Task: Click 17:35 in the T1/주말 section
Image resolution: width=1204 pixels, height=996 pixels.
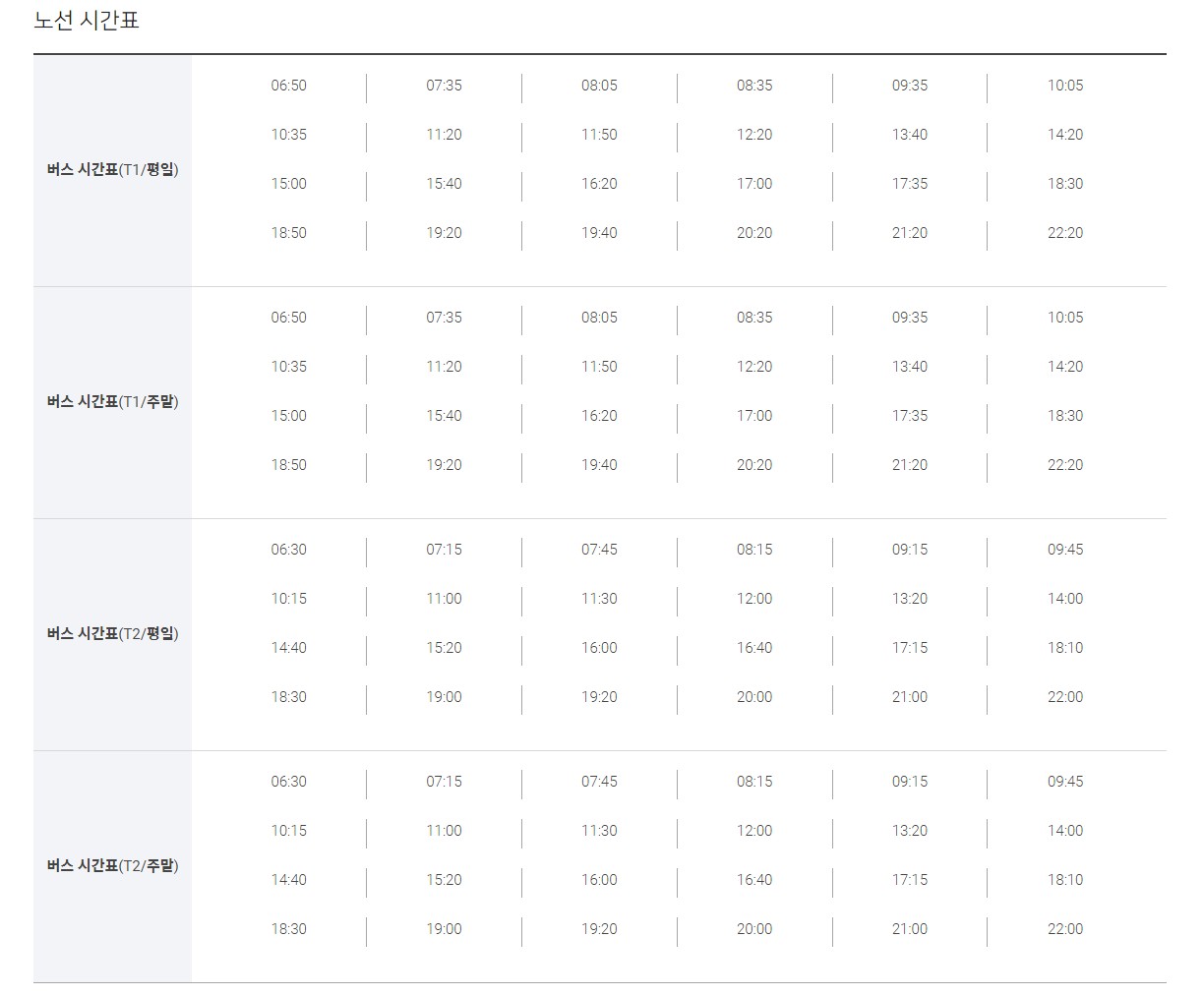Action: pyautogui.click(x=910, y=416)
